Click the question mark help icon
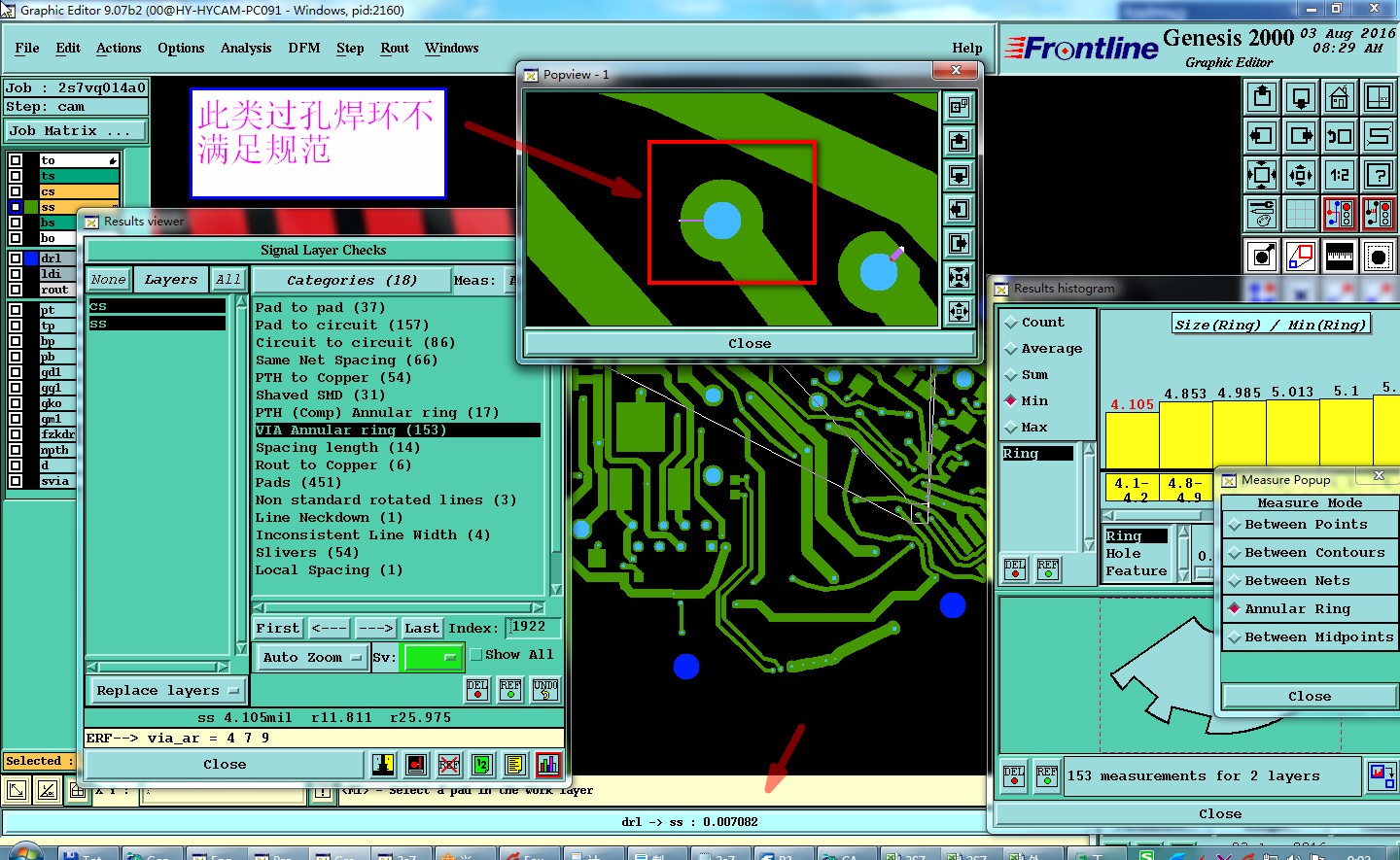This screenshot has width=1400, height=860. [x=1379, y=175]
